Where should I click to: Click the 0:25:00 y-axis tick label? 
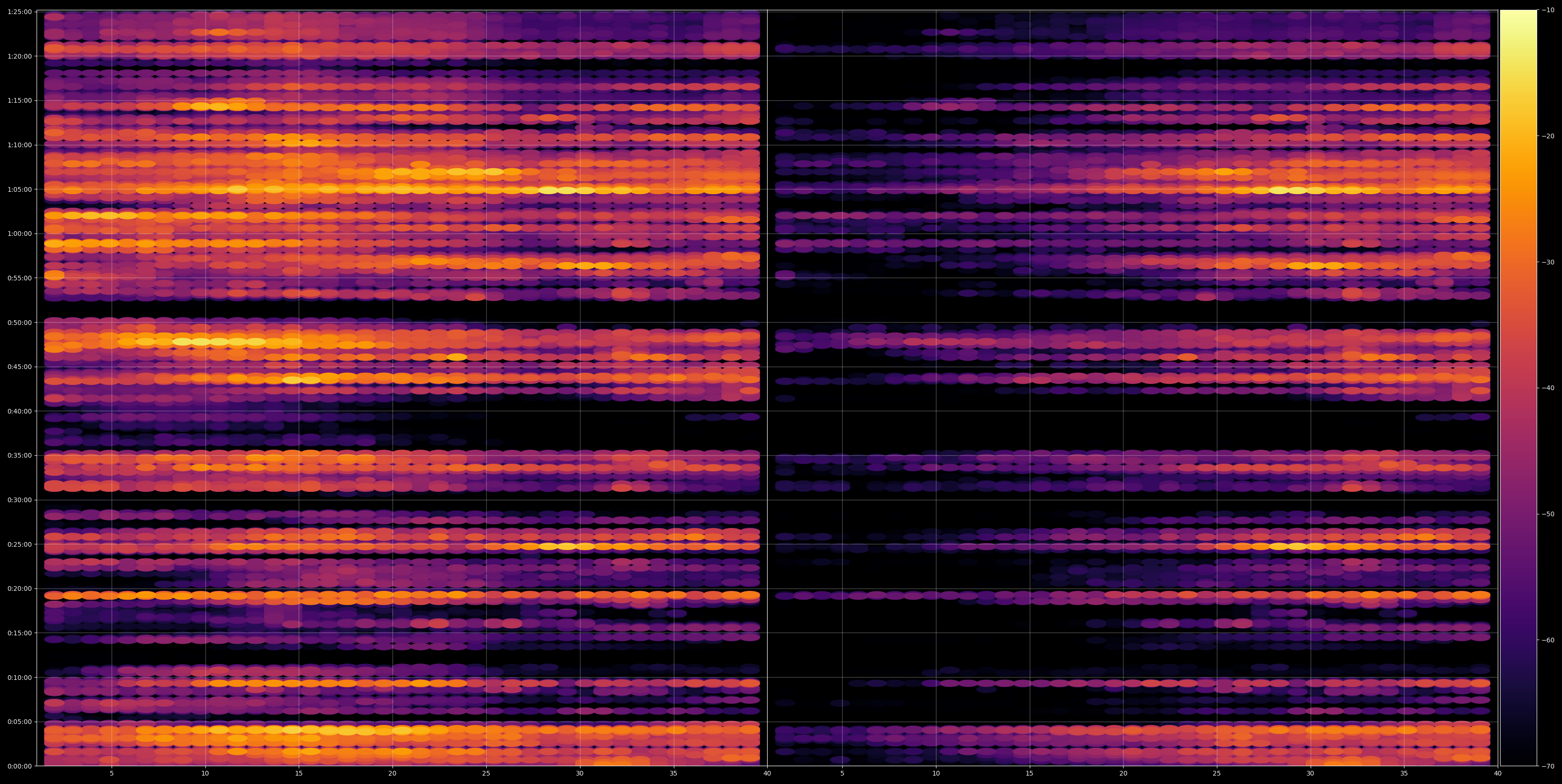pos(19,544)
